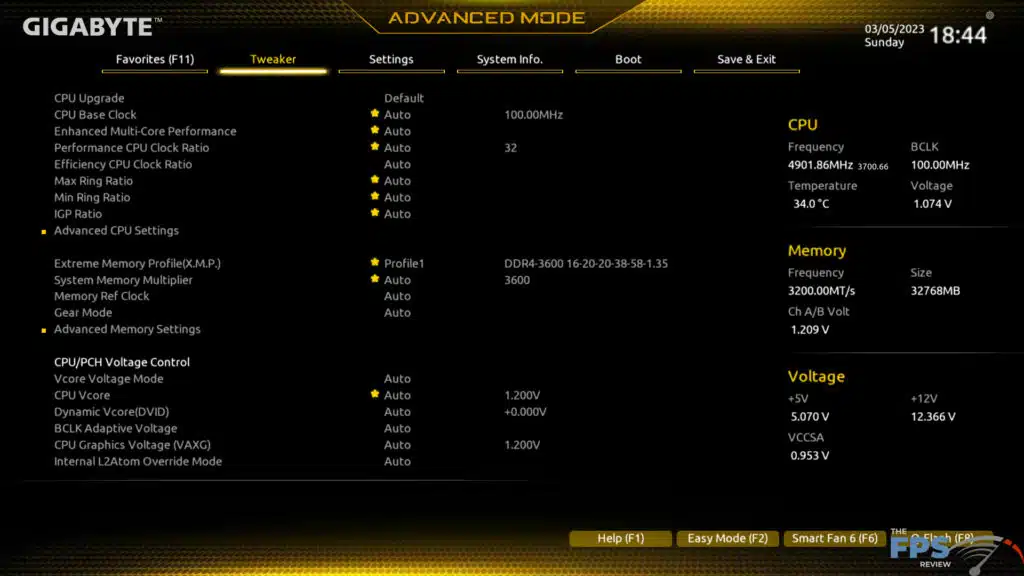
Task: Select Memory Ref Clock row label
Action: tap(101, 296)
